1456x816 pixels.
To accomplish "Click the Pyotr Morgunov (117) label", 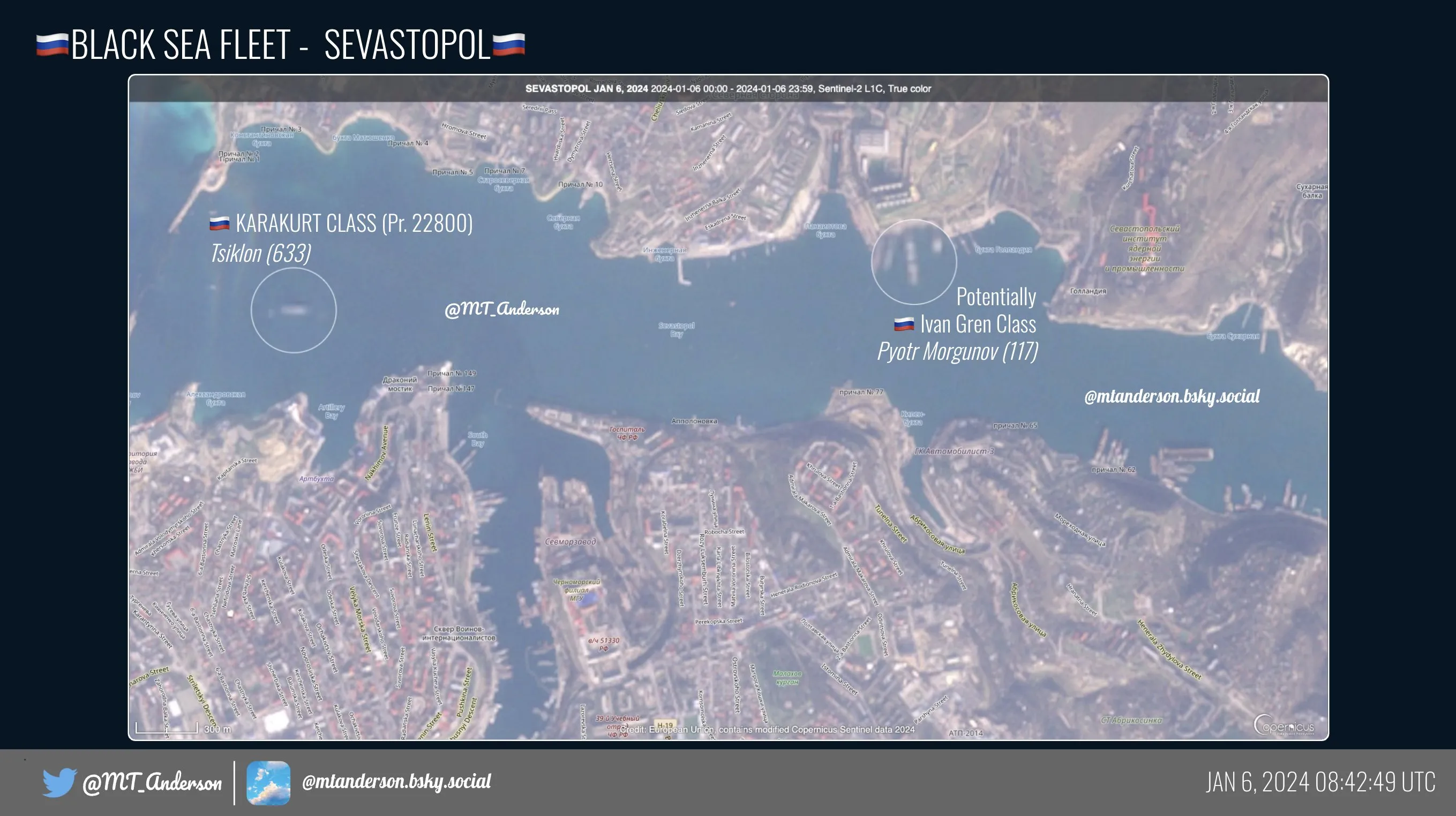I will (957, 351).
